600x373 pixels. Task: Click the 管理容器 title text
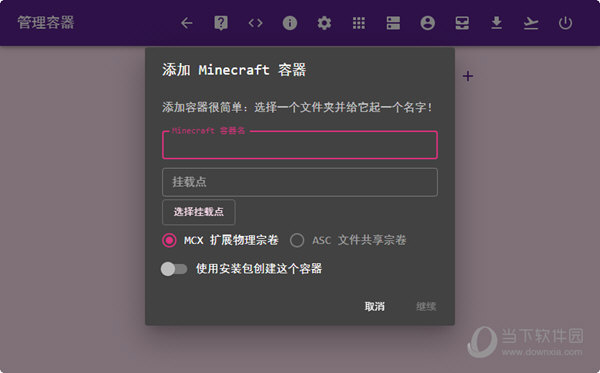(x=46, y=22)
